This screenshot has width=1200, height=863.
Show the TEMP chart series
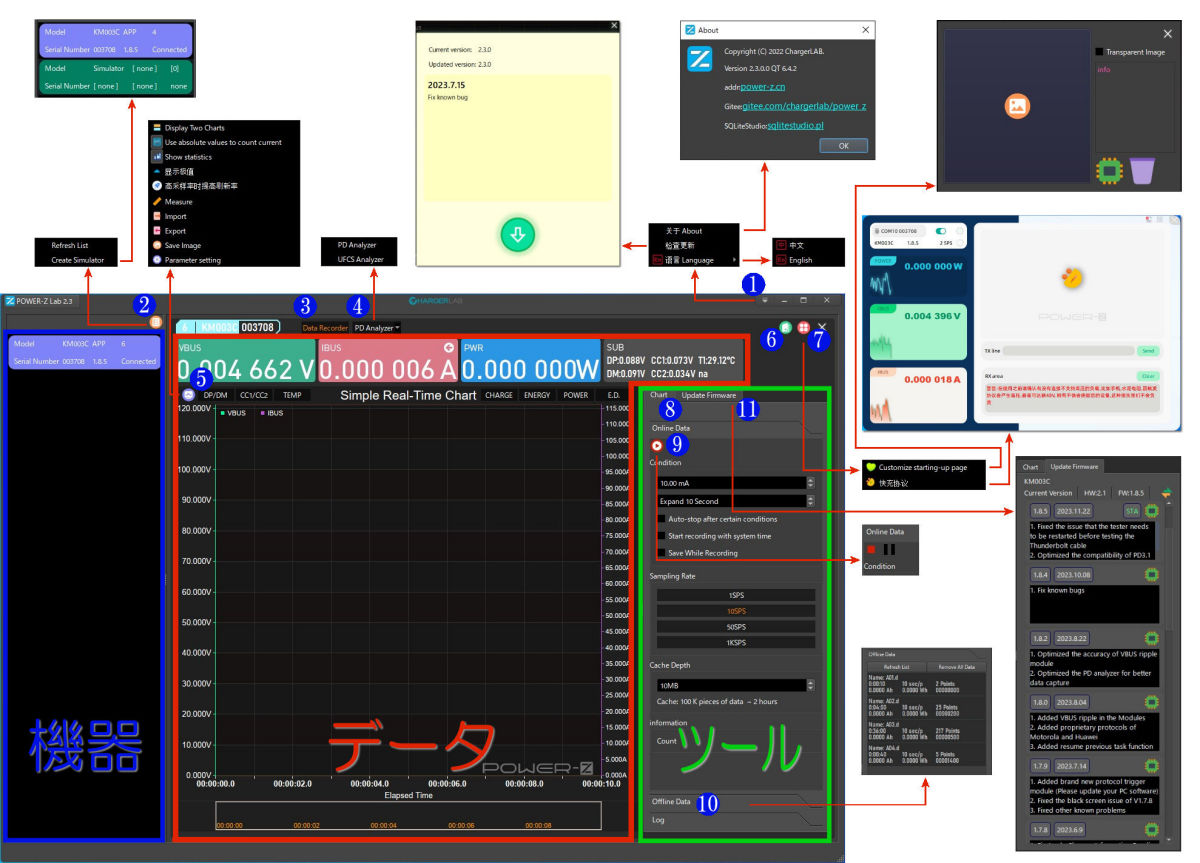pyautogui.click(x=292, y=395)
